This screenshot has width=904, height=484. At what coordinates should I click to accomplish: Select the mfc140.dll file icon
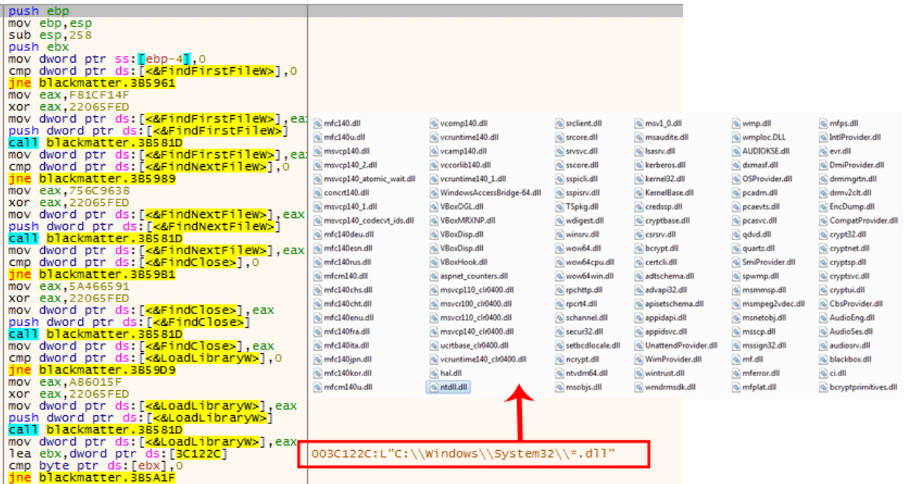click(x=316, y=123)
